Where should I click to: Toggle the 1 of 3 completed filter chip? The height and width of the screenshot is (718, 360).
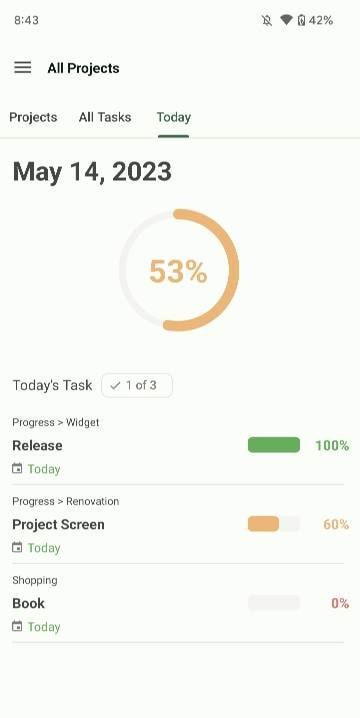click(137, 386)
